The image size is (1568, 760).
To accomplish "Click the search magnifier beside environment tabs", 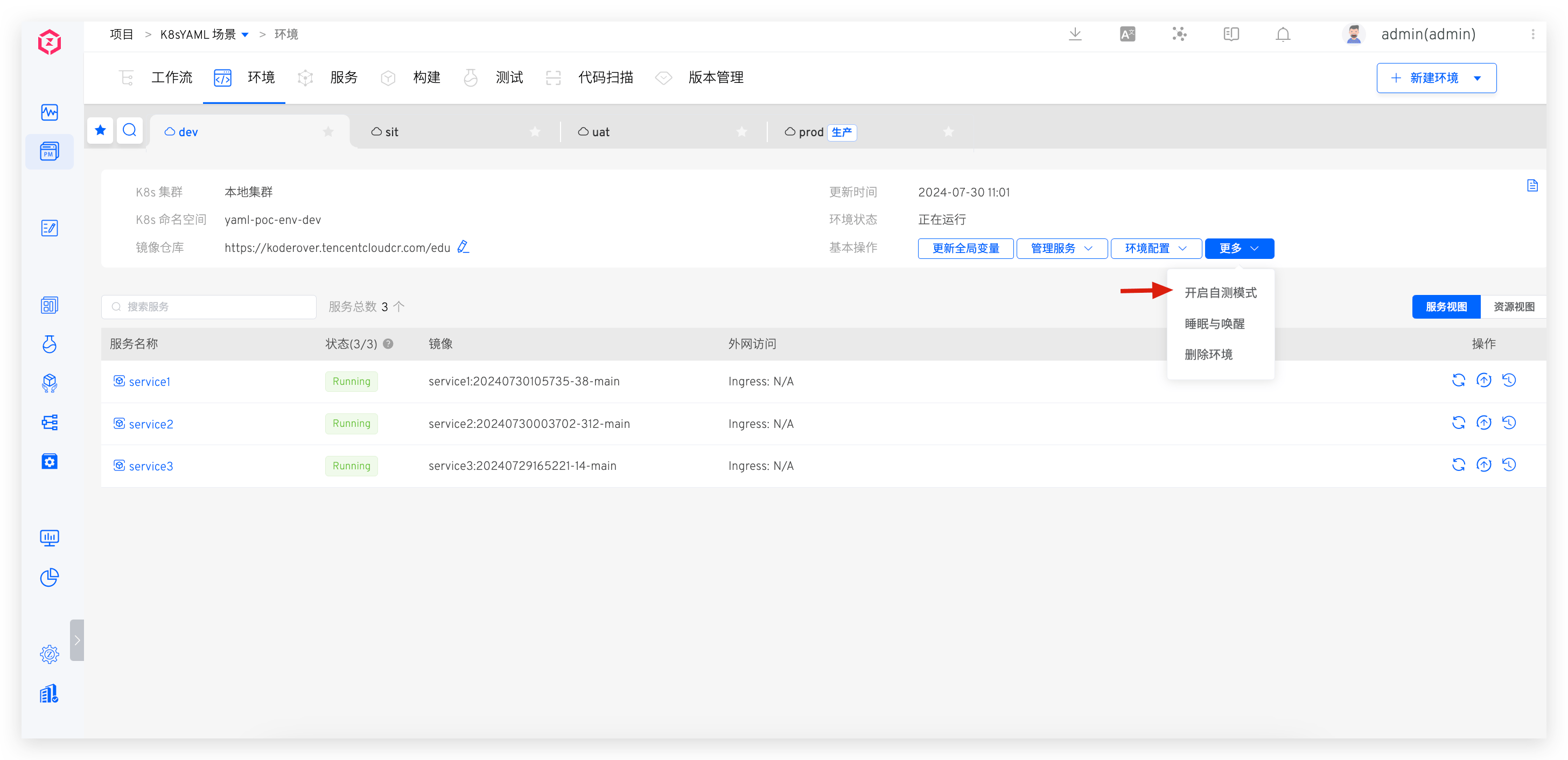I will pyautogui.click(x=130, y=130).
